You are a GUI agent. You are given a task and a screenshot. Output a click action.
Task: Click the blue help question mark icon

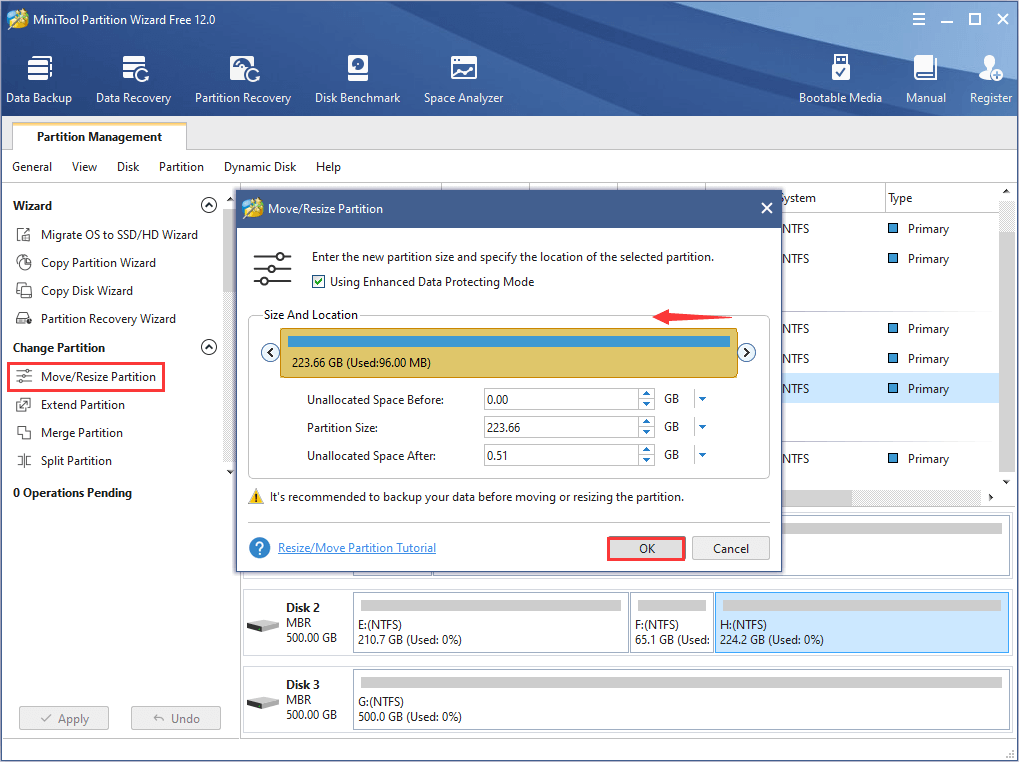259,548
